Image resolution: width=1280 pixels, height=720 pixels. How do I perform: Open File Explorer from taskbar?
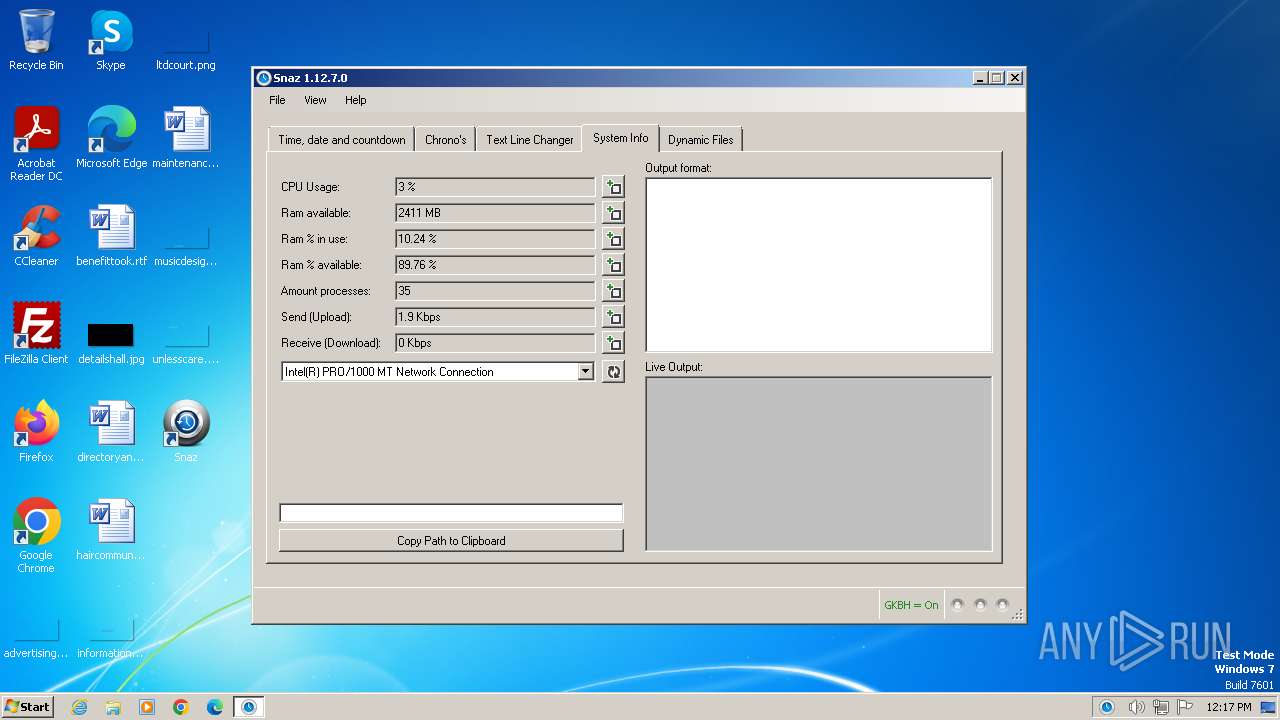point(113,707)
